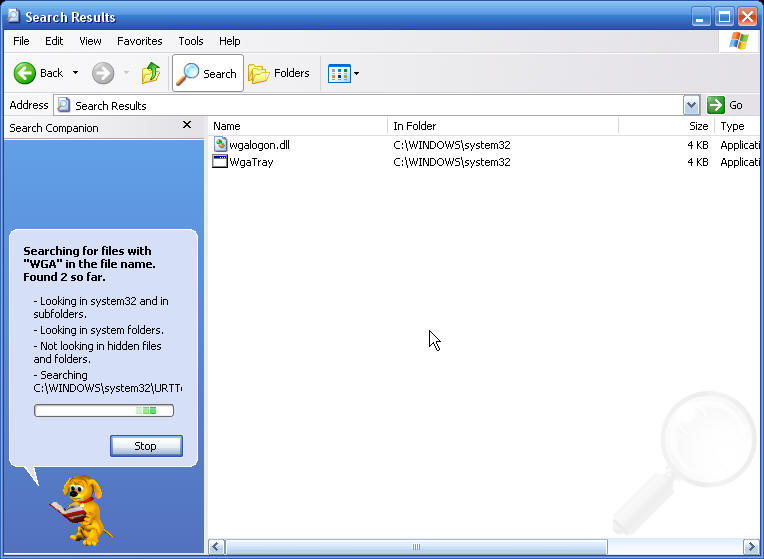This screenshot has width=764, height=559.
Task: Go up one folder level icon
Action: 151,73
